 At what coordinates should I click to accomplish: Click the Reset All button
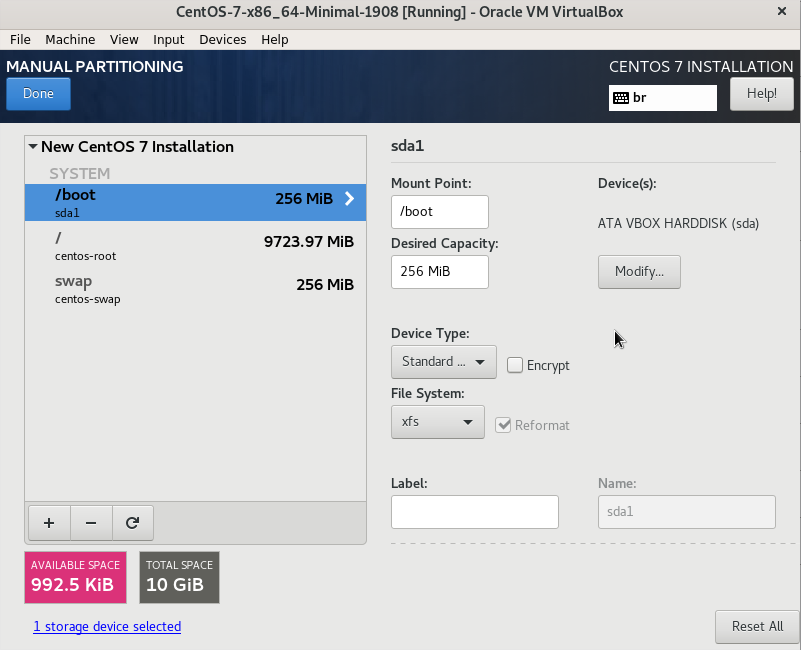pyautogui.click(x=757, y=626)
